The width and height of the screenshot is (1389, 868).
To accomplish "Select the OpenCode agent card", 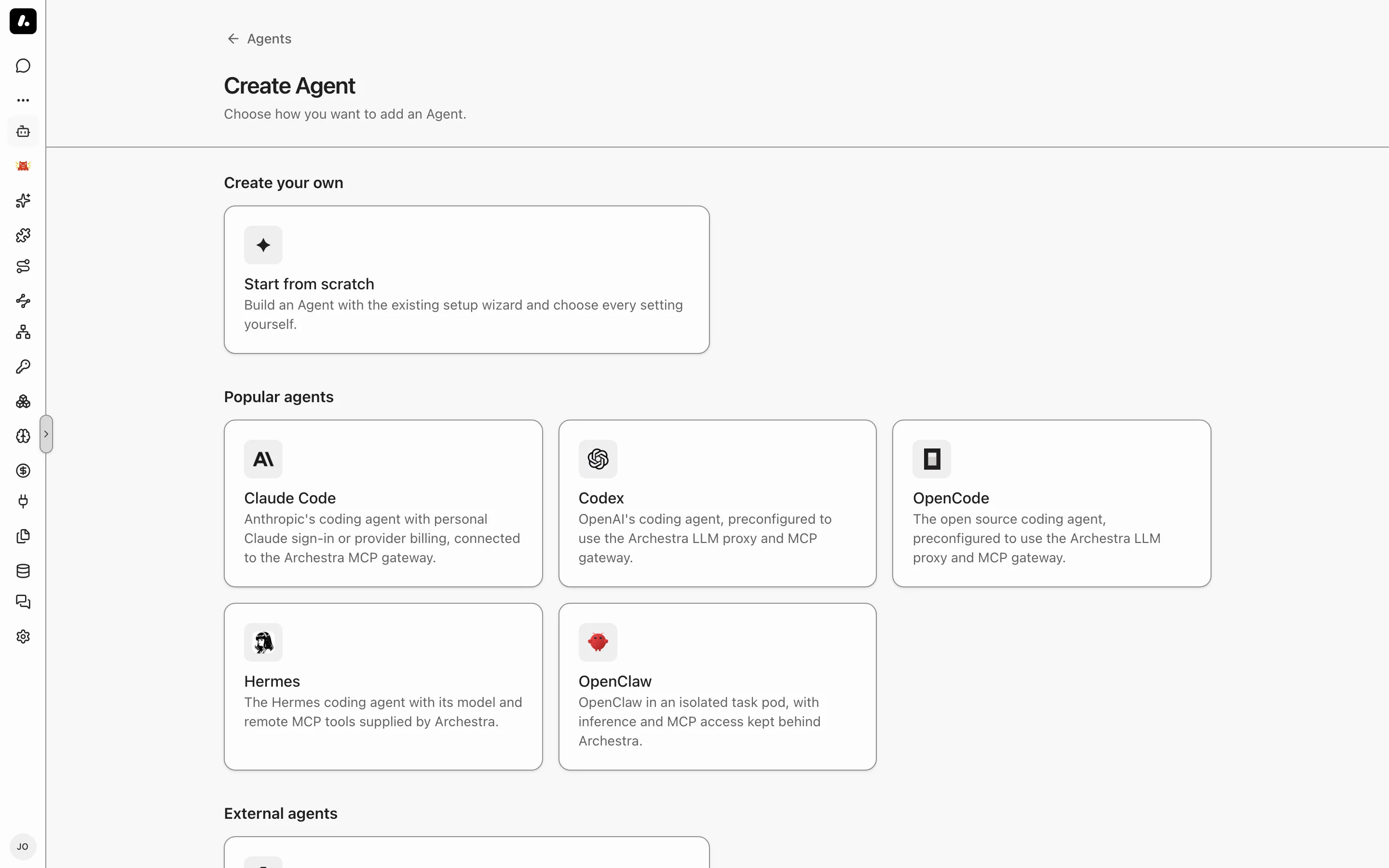I will (1051, 503).
